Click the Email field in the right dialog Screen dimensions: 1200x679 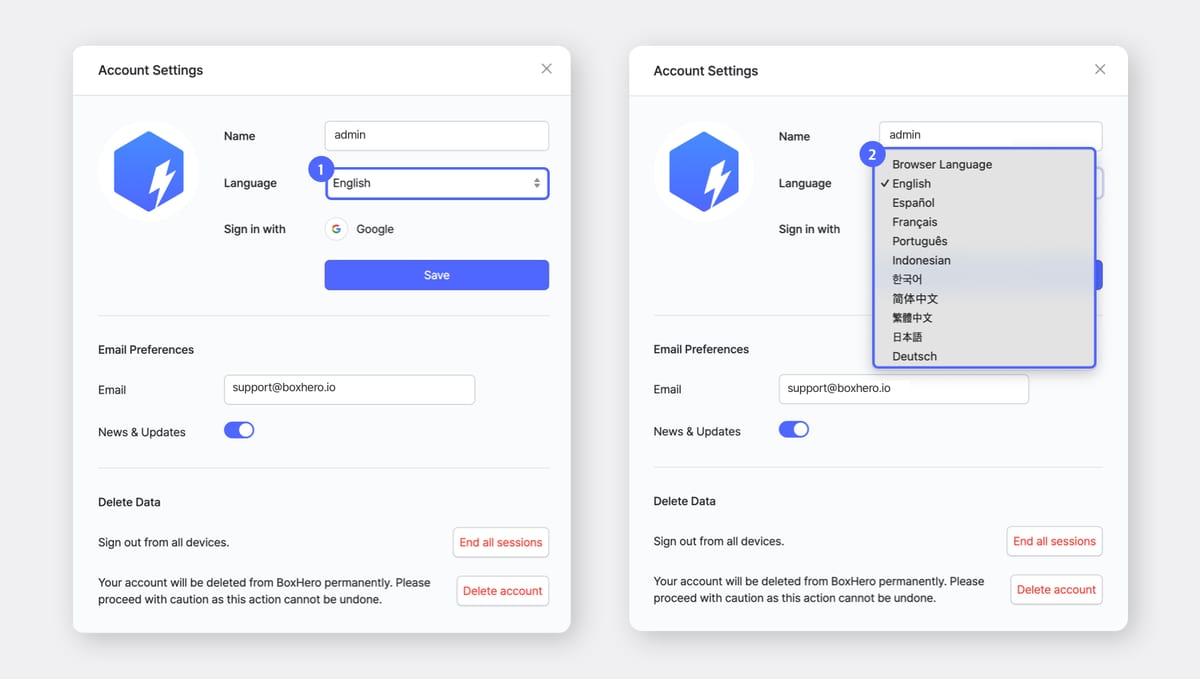click(x=903, y=388)
